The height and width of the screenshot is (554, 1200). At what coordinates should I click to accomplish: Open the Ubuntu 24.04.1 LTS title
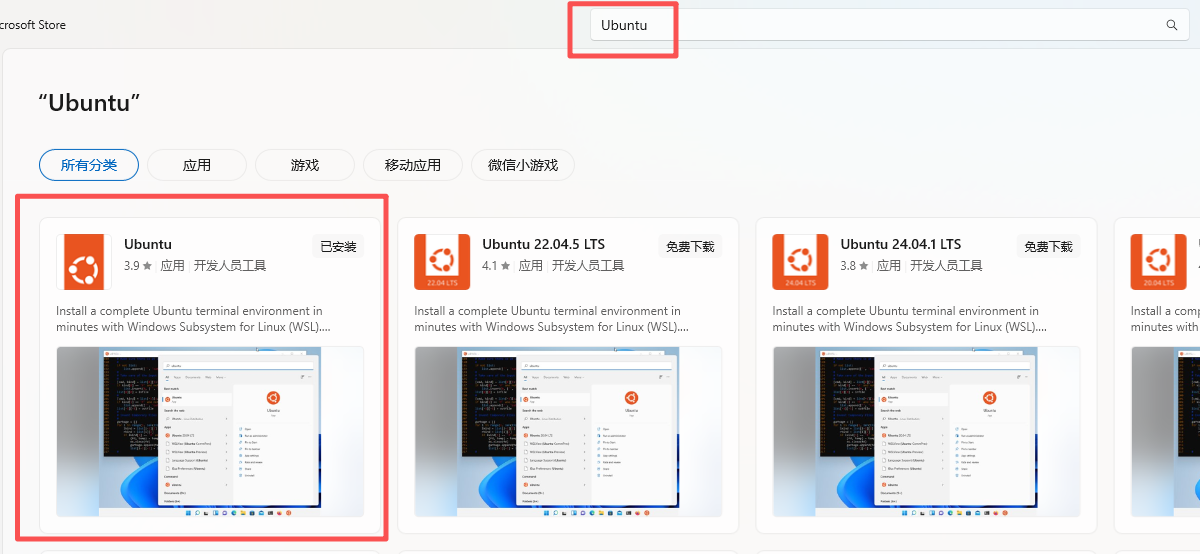click(x=901, y=244)
